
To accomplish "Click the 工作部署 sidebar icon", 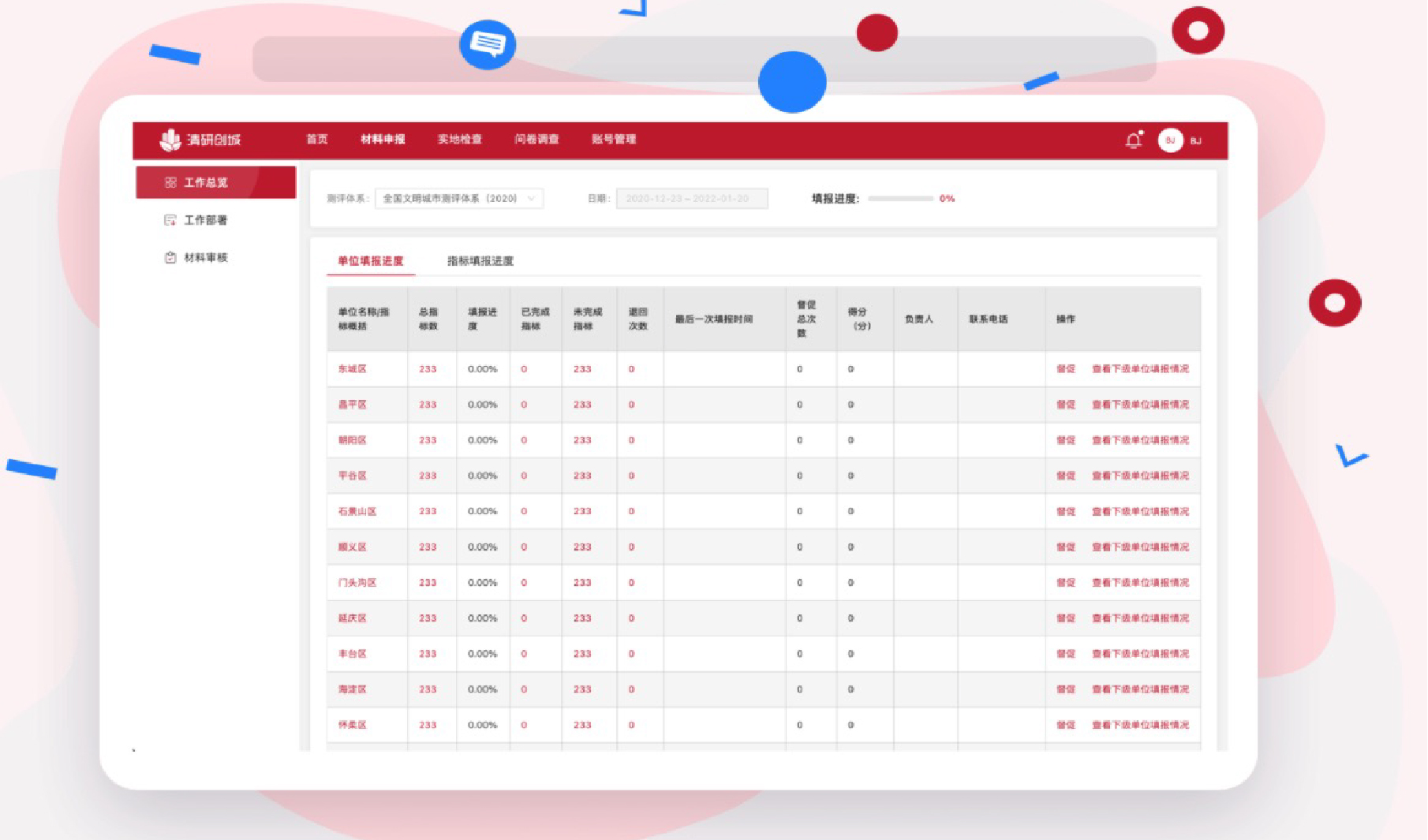I will tap(170, 220).
